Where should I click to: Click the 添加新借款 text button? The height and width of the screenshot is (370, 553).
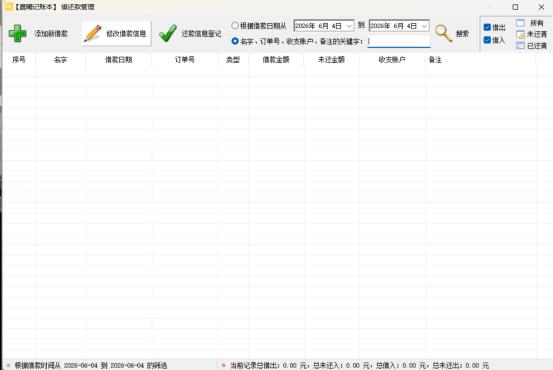click(51, 34)
